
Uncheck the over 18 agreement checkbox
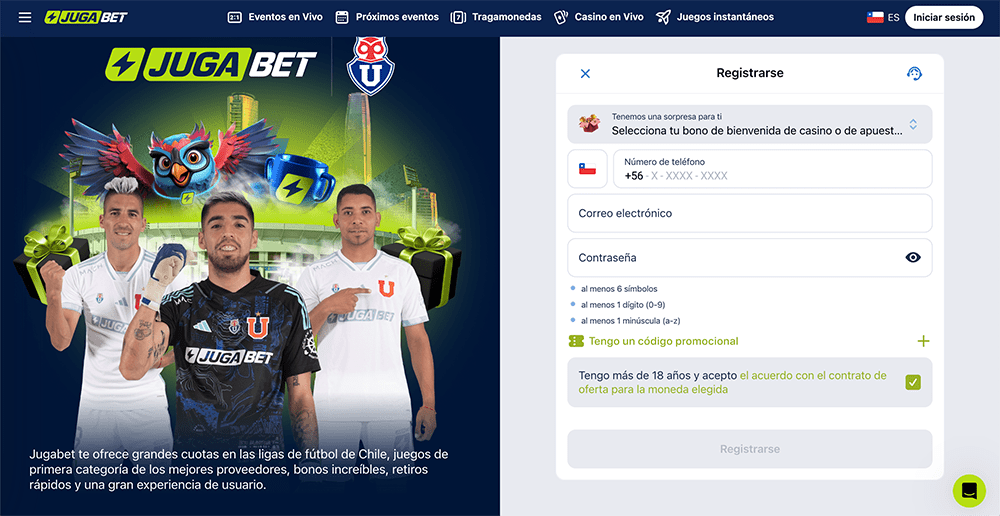[x=913, y=383]
